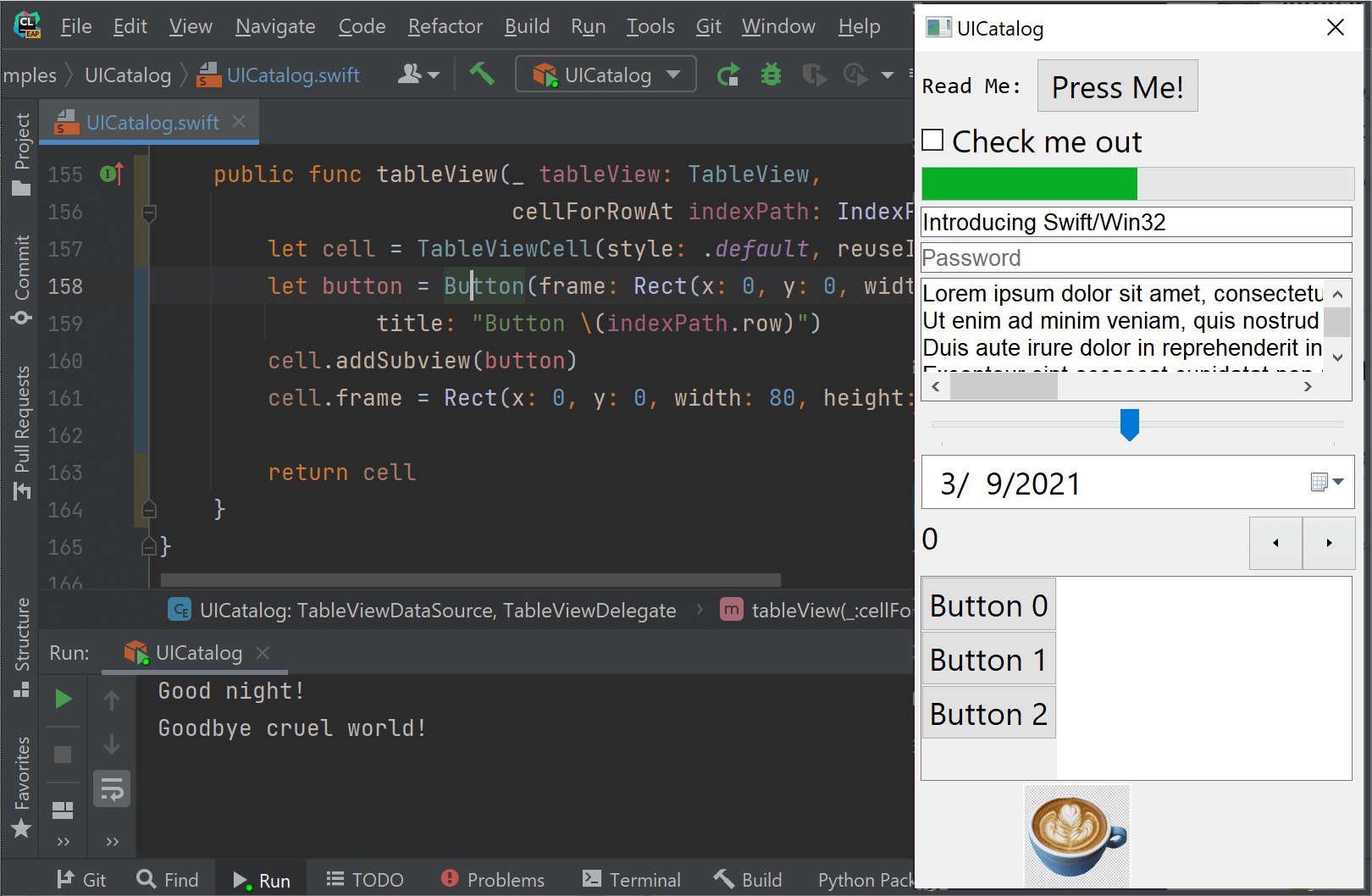The height and width of the screenshot is (896, 1372).
Task: Tick the Check me out checkbox
Action: point(932,141)
